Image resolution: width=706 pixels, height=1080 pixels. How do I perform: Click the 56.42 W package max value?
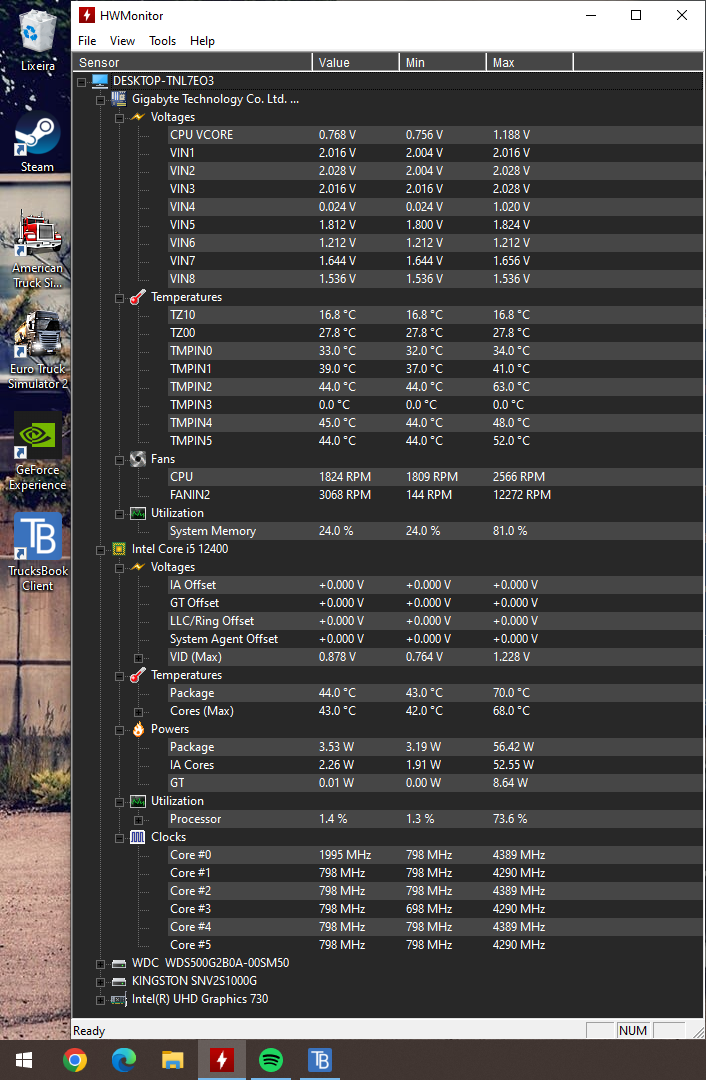click(x=514, y=747)
